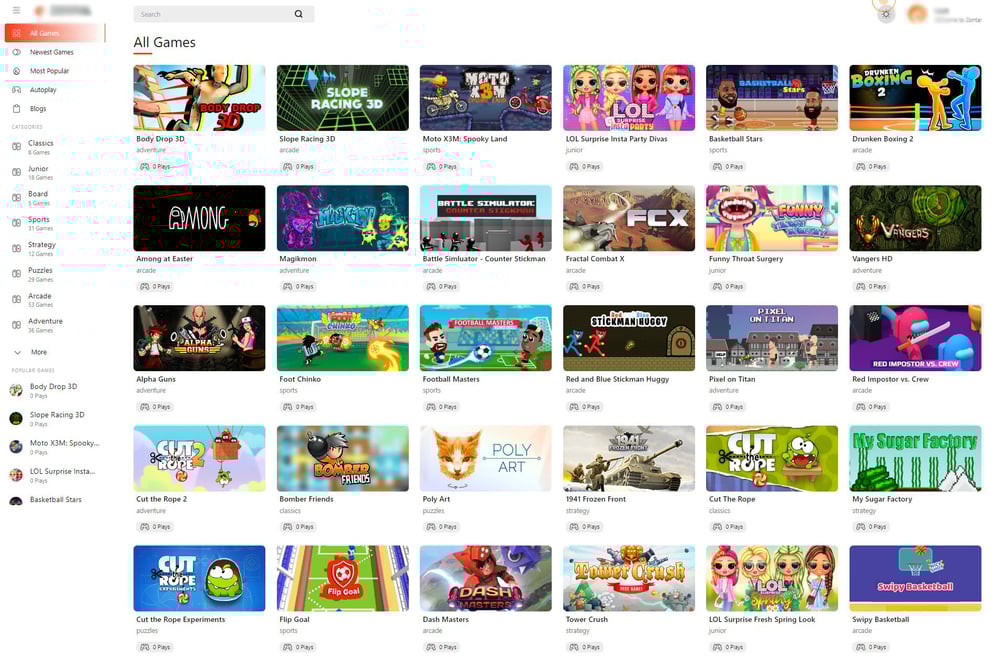Open Poly Art thumbnail
1005x657 pixels.
486,458
